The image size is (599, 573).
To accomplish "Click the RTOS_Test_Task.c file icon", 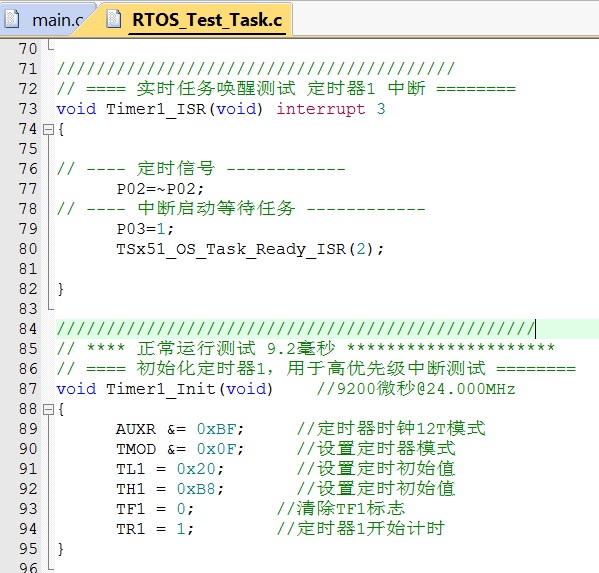I will tap(113, 19).
